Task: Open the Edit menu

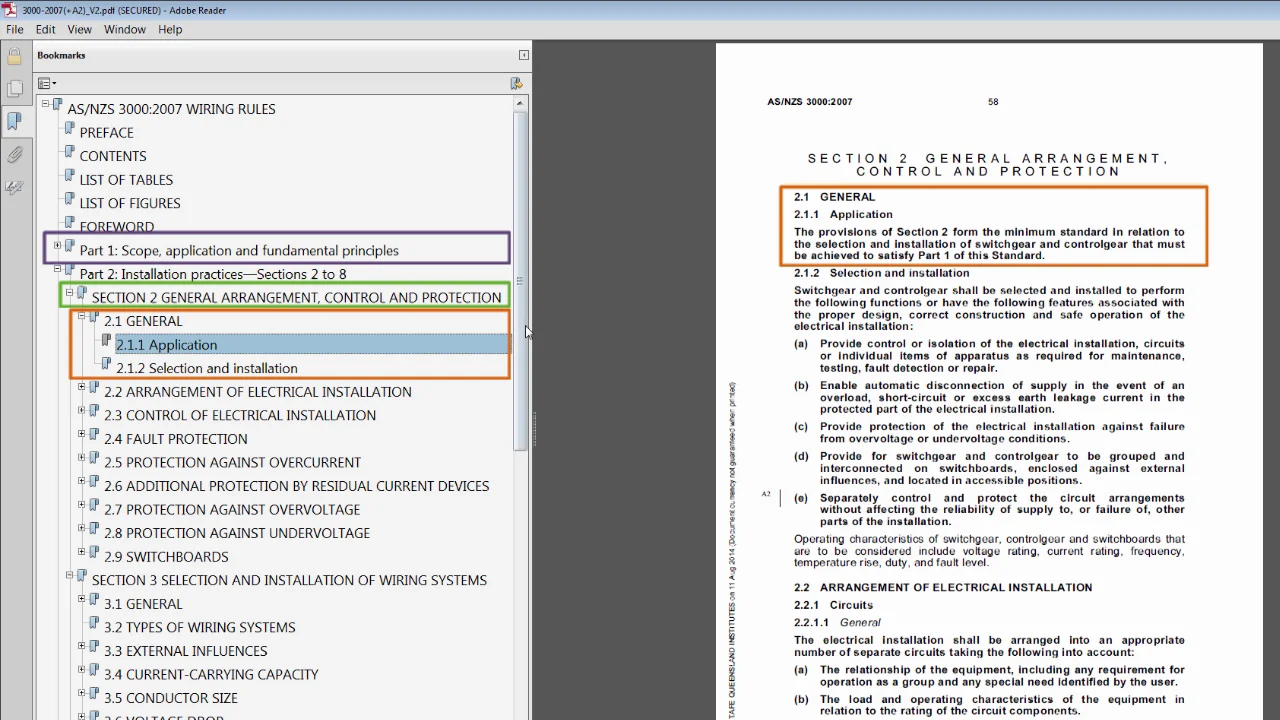Action: tap(46, 29)
